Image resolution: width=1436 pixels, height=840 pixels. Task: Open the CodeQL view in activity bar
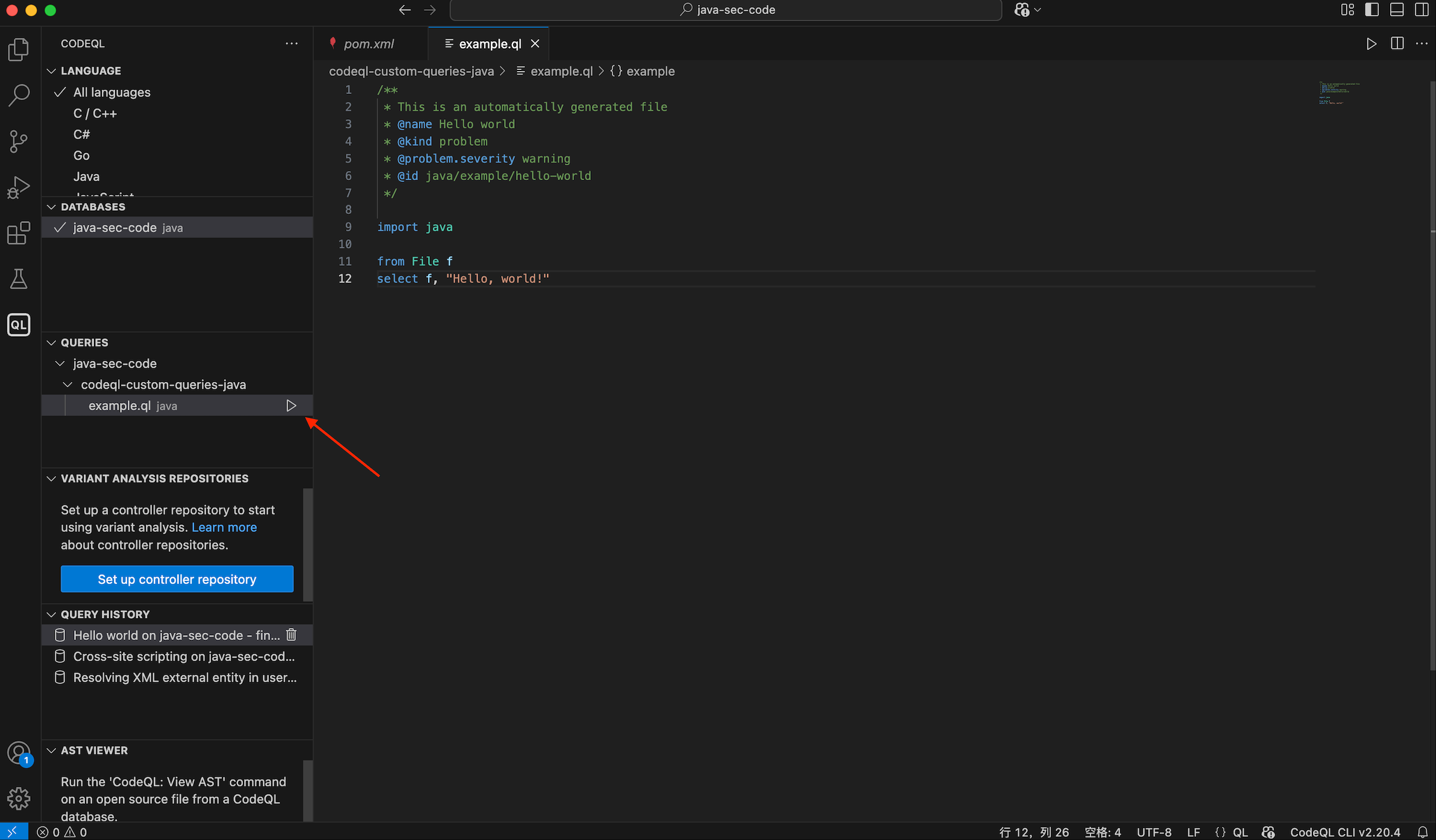(19, 325)
